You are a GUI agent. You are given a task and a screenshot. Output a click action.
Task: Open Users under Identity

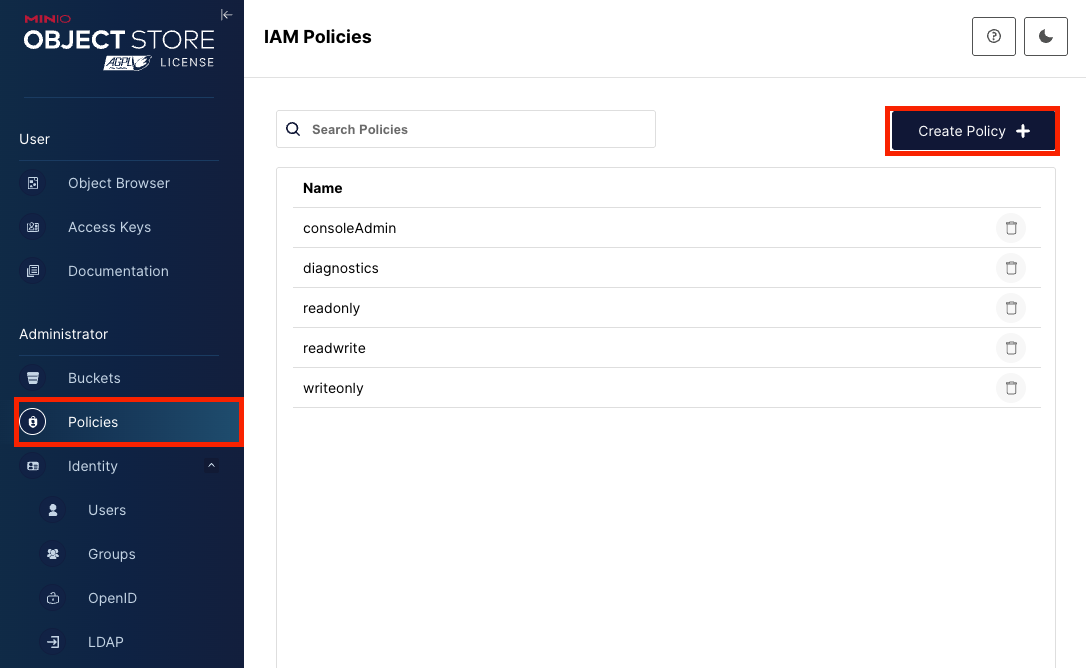[107, 510]
